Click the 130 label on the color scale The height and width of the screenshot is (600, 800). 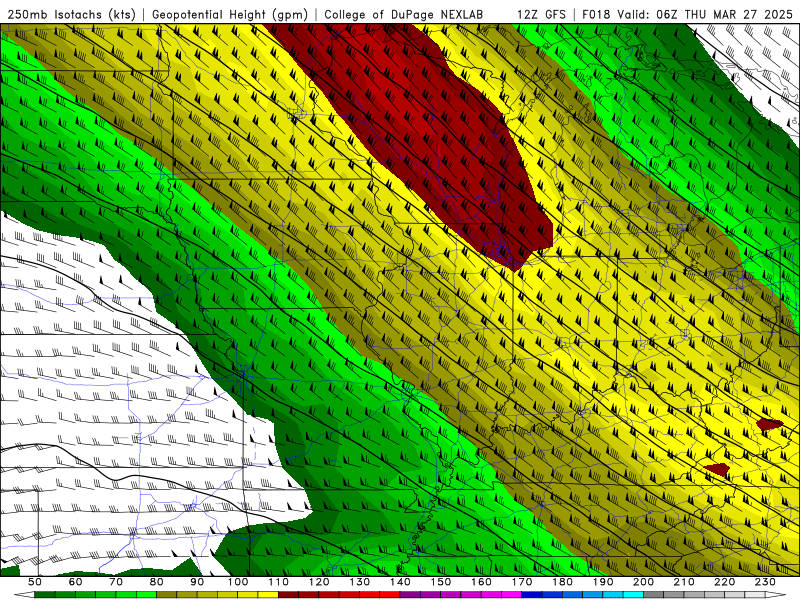(360, 582)
